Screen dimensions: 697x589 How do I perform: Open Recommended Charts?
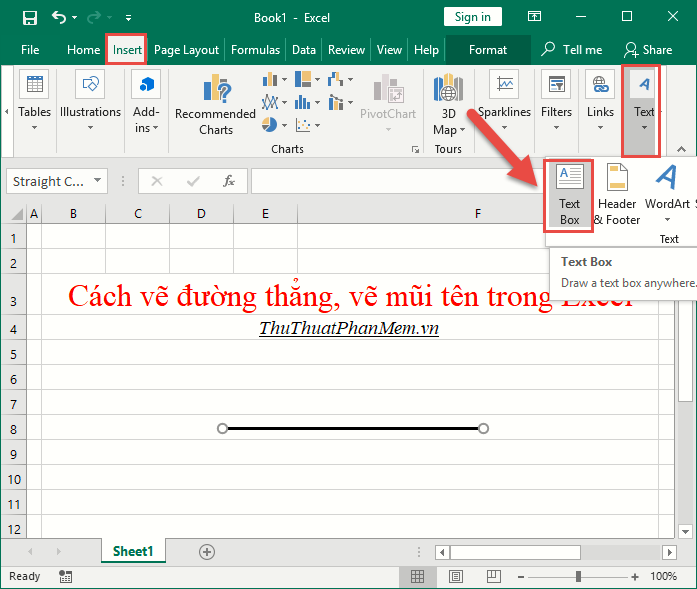point(216,105)
